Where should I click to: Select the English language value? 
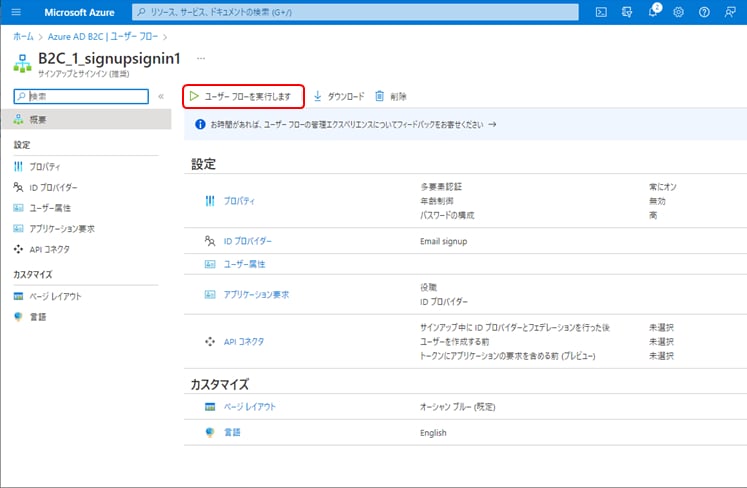tap(433, 433)
